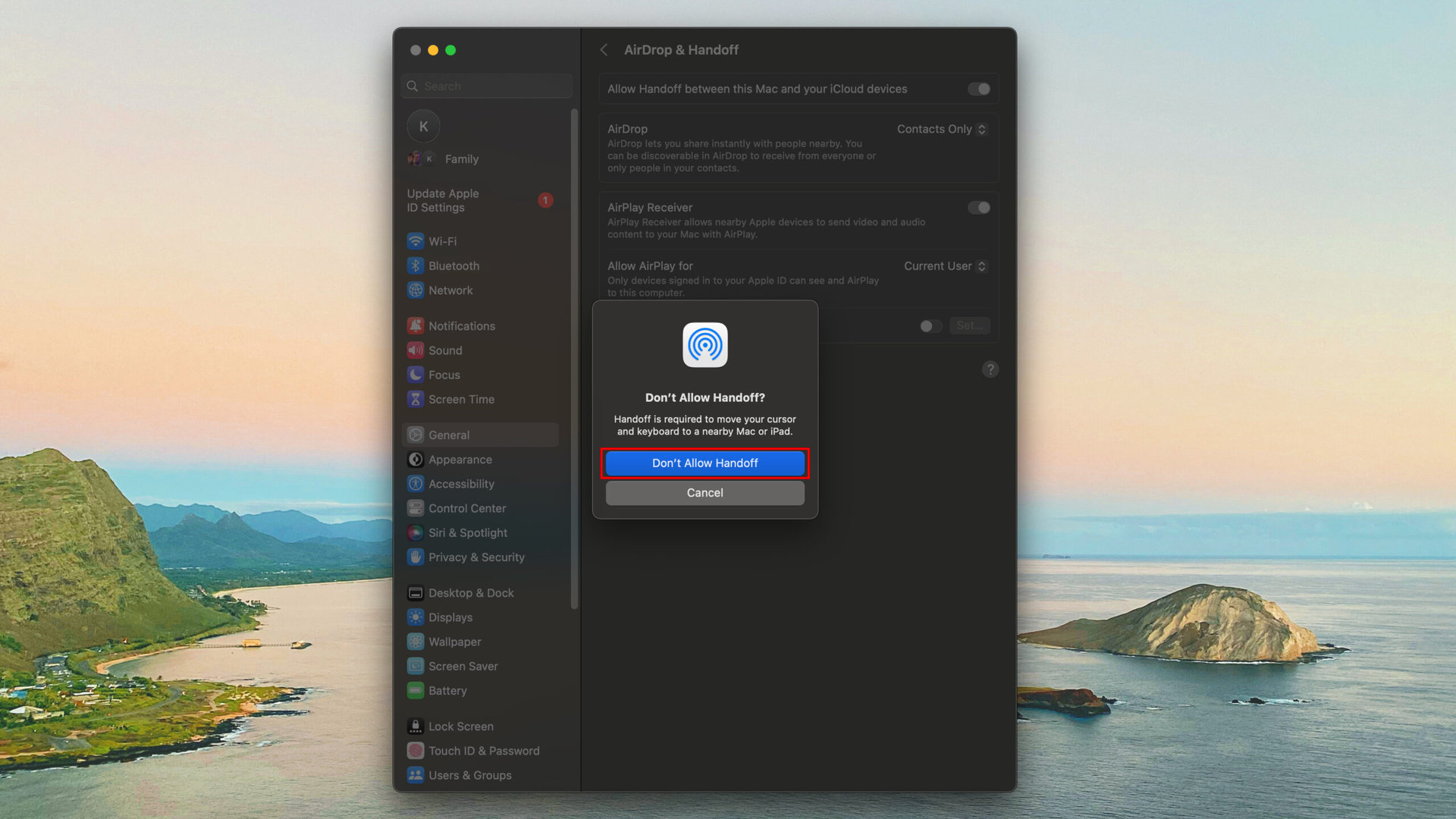The image size is (1456, 819).
Task: Toggle the AirPlay Receiver switch
Action: coord(978,207)
